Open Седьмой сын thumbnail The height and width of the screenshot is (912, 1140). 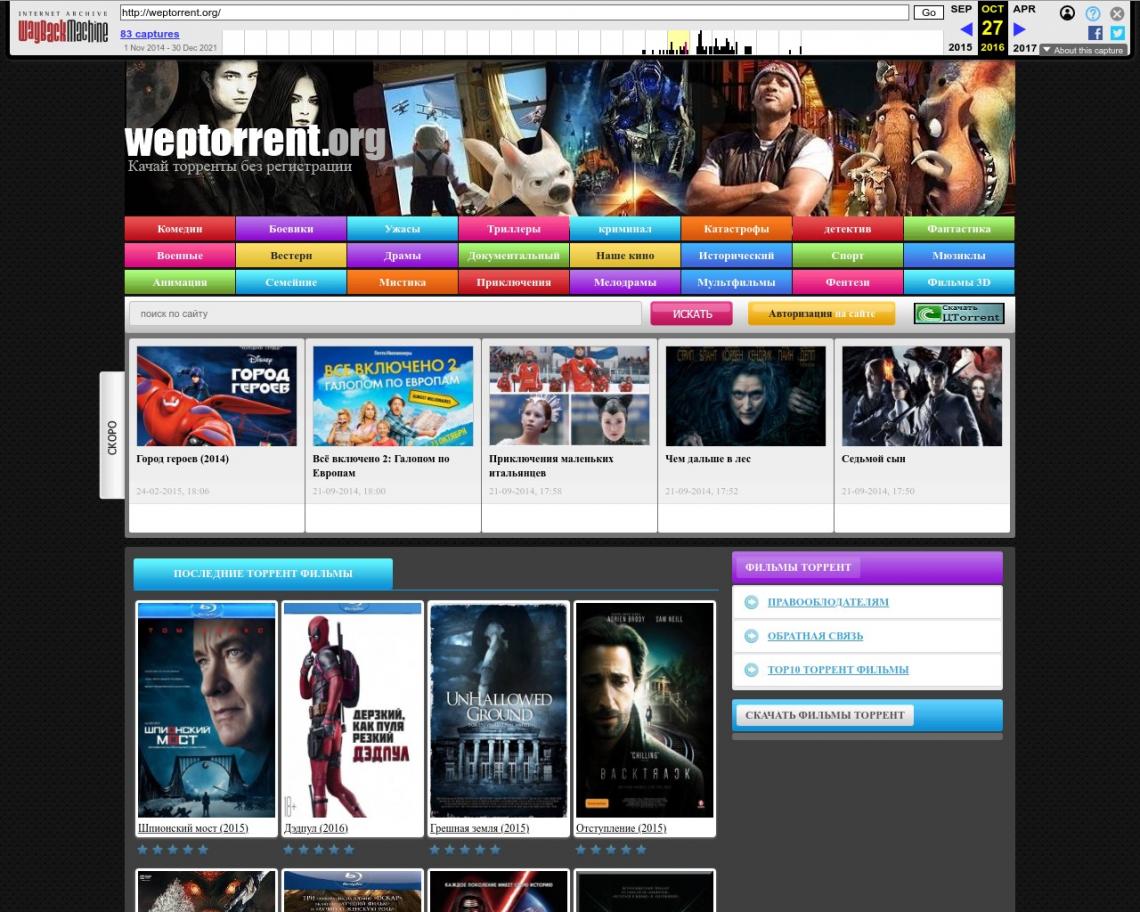pyautogui.click(x=922, y=396)
